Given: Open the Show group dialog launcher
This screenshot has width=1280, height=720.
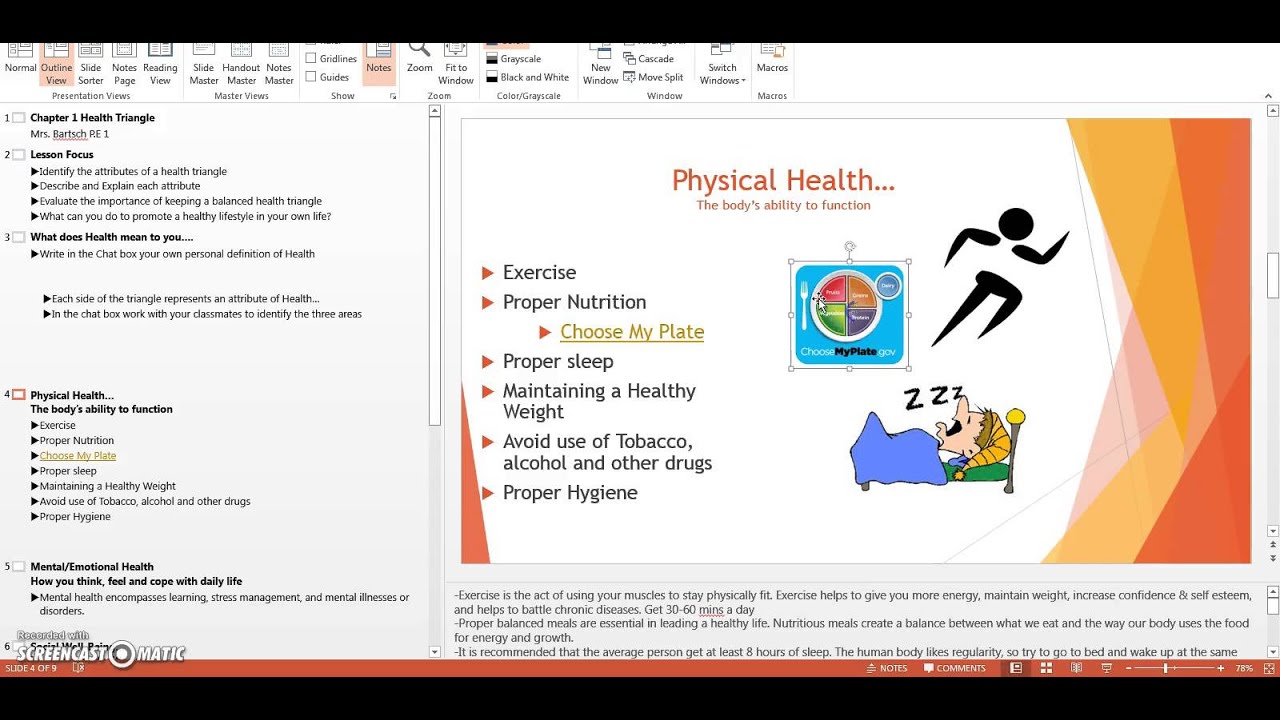Looking at the screenshot, I should (x=393, y=96).
